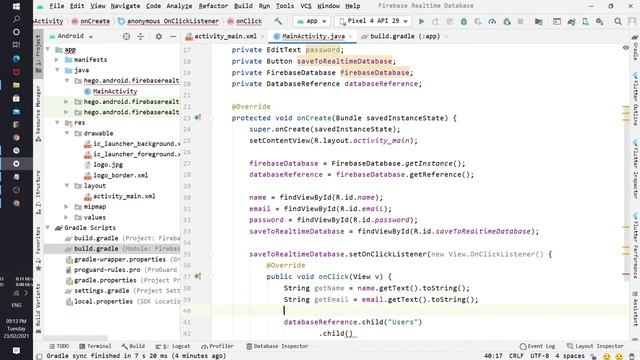Open AVD Manager phone icon
This screenshot has height=360, width=640.
(x=585, y=21)
